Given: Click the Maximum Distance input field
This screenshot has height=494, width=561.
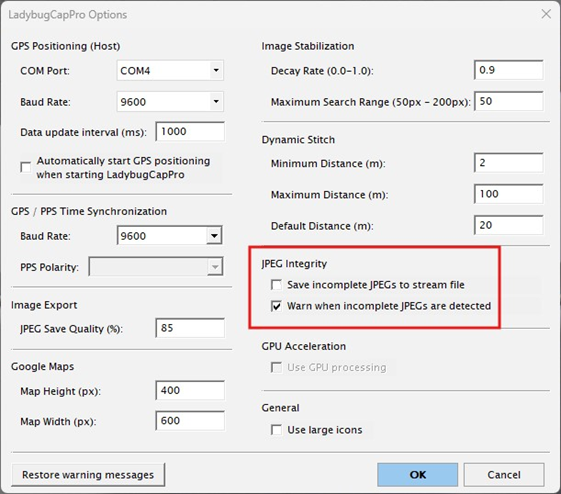Looking at the screenshot, I should pyautogui.click(x=508, y=194).
